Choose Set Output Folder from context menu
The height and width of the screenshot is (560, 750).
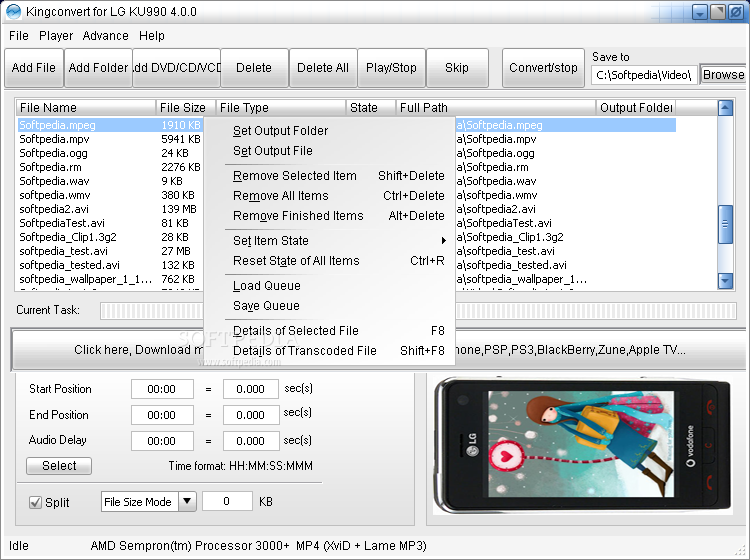tap(329, 131)
